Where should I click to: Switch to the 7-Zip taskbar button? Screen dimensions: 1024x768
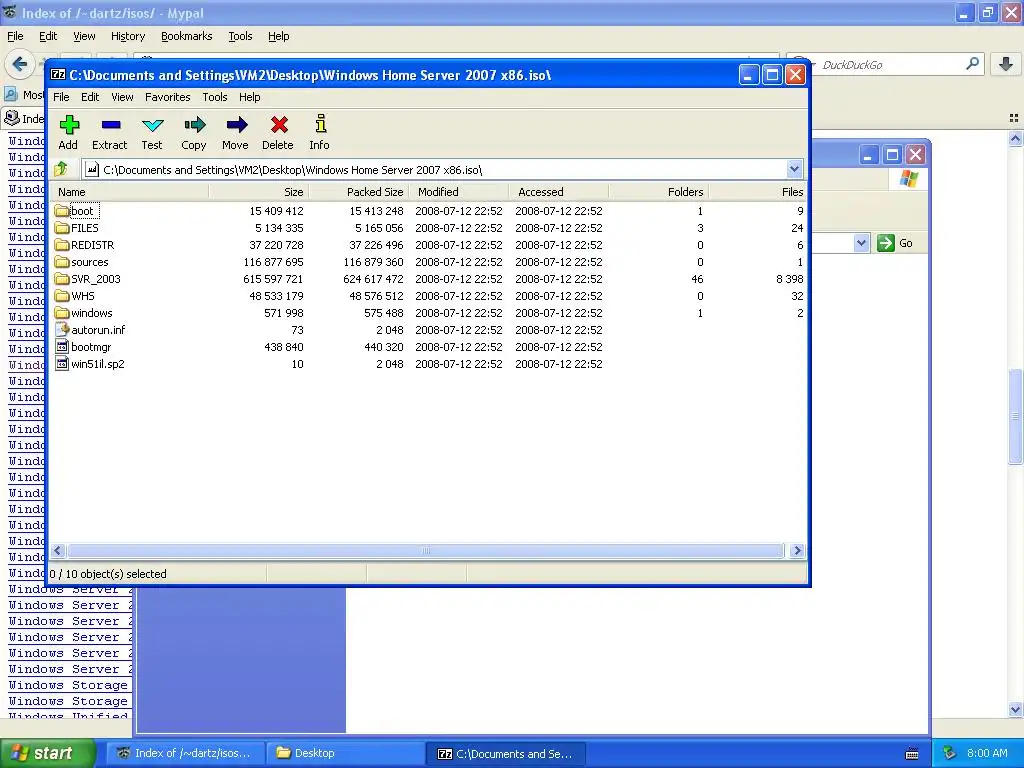pos(505,754)
